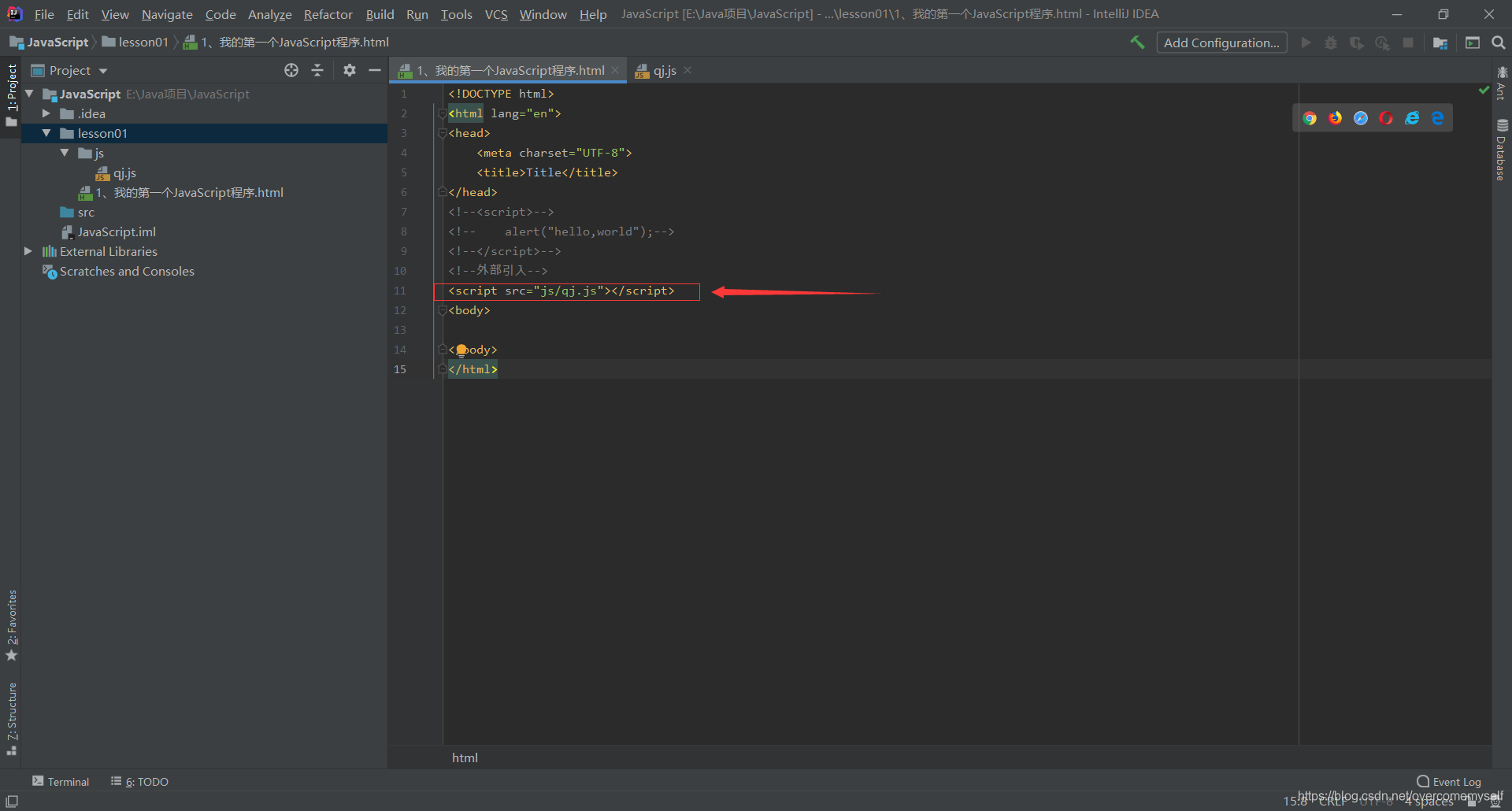Expand the .idea folder
Image resolution: width=1512 pixels, height=811 pixels.
coord(46,113)
